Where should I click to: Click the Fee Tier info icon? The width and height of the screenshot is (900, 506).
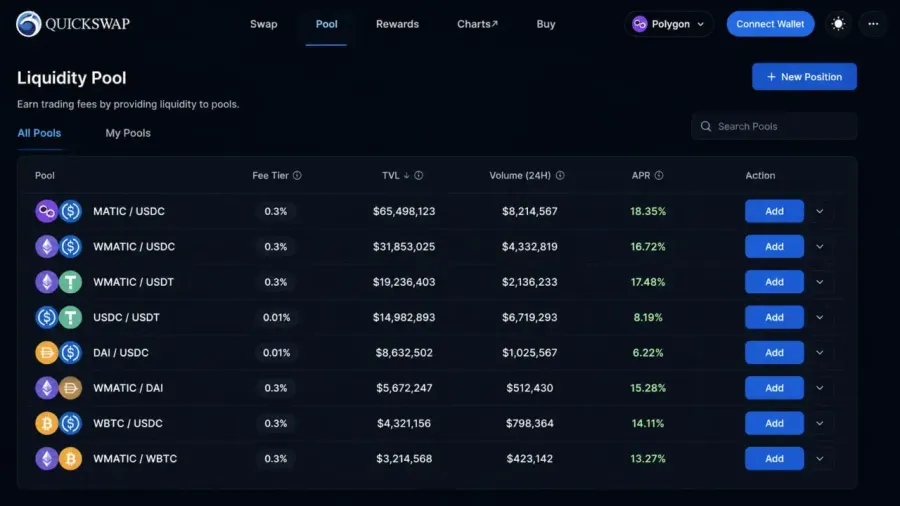(297, 176)
